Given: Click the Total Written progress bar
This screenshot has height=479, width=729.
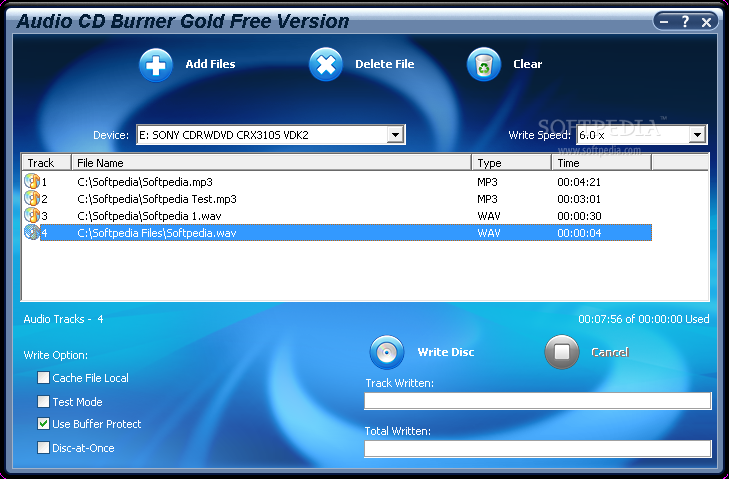Looking at the screenshot, I should [x=537, y=449].
